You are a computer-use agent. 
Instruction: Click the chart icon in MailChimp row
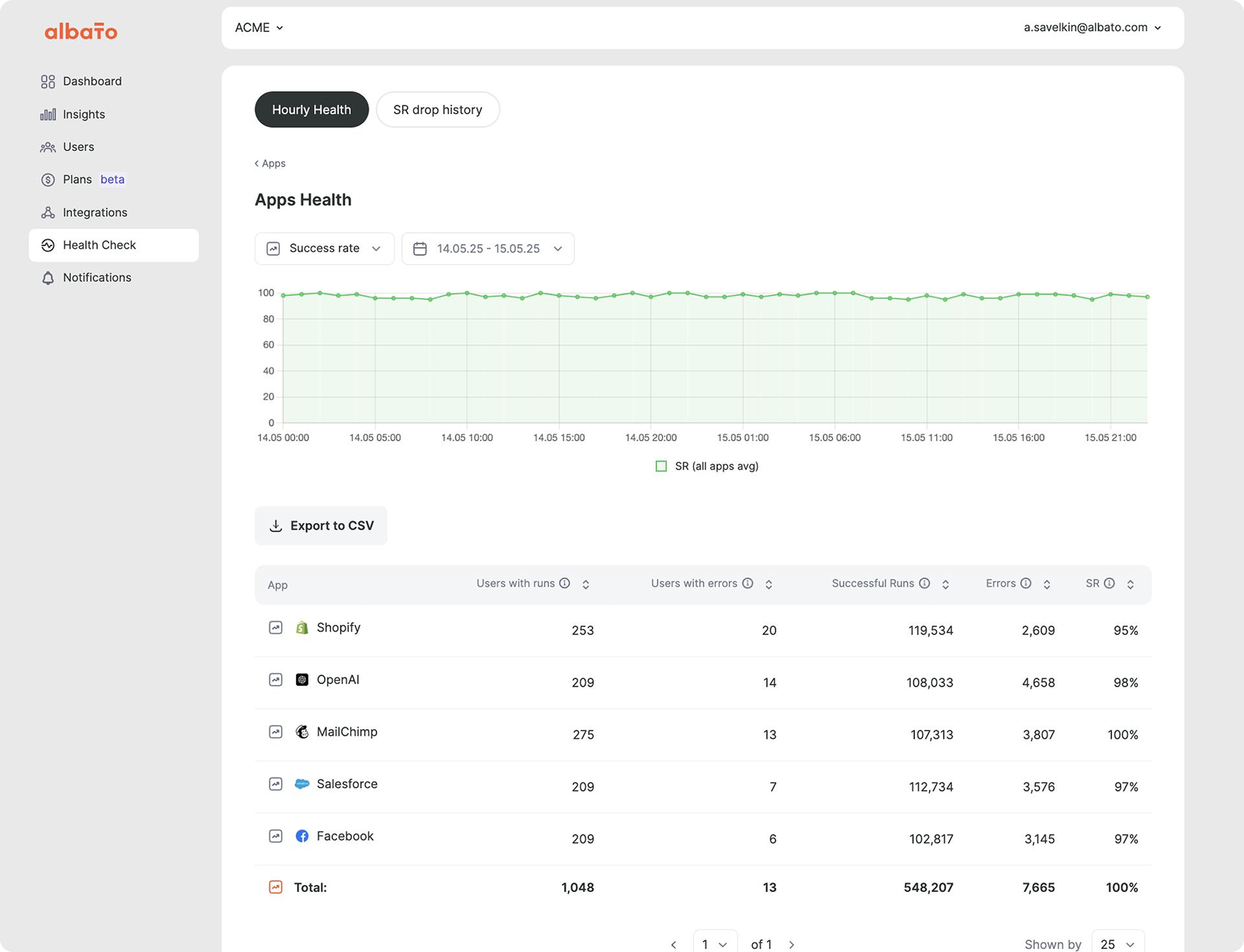pos(276,731)
